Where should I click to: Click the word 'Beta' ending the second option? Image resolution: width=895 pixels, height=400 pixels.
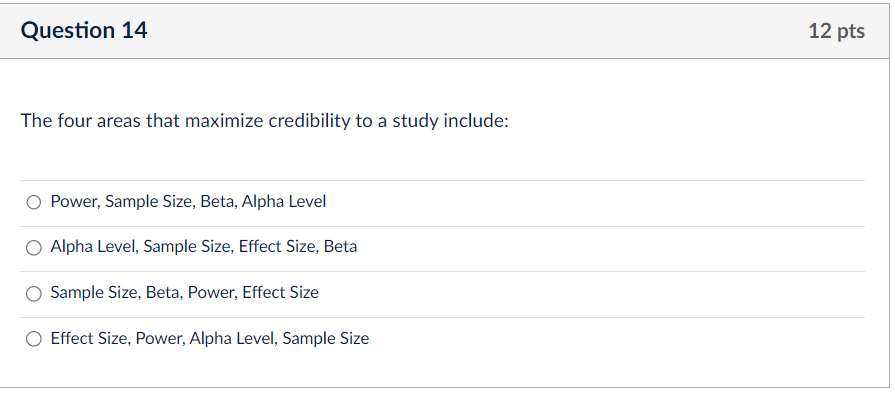(340, 247)
